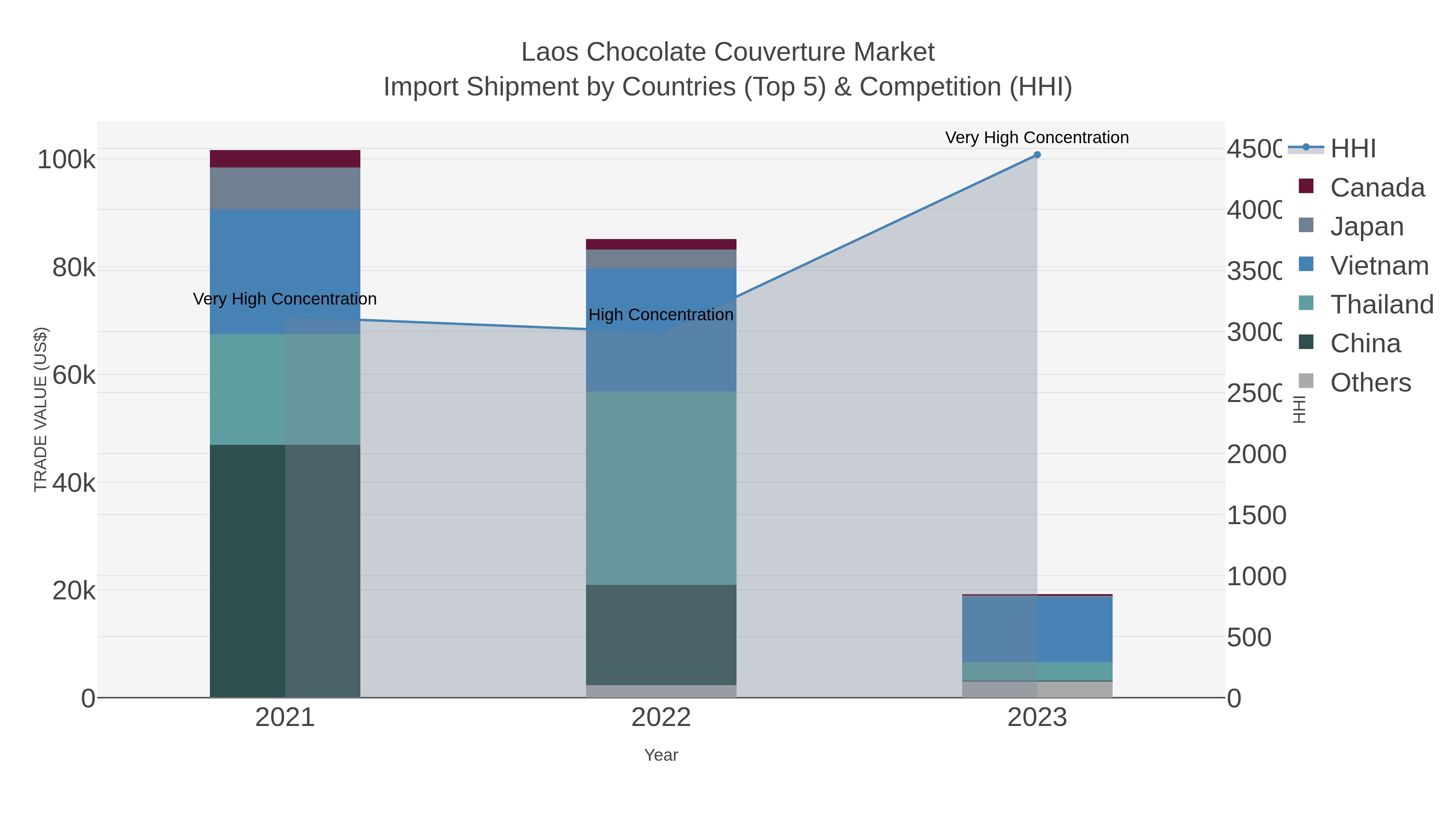Click the 500 tick on the HHI axis
Viewport: 1456px width, 819px height.
1249,637
